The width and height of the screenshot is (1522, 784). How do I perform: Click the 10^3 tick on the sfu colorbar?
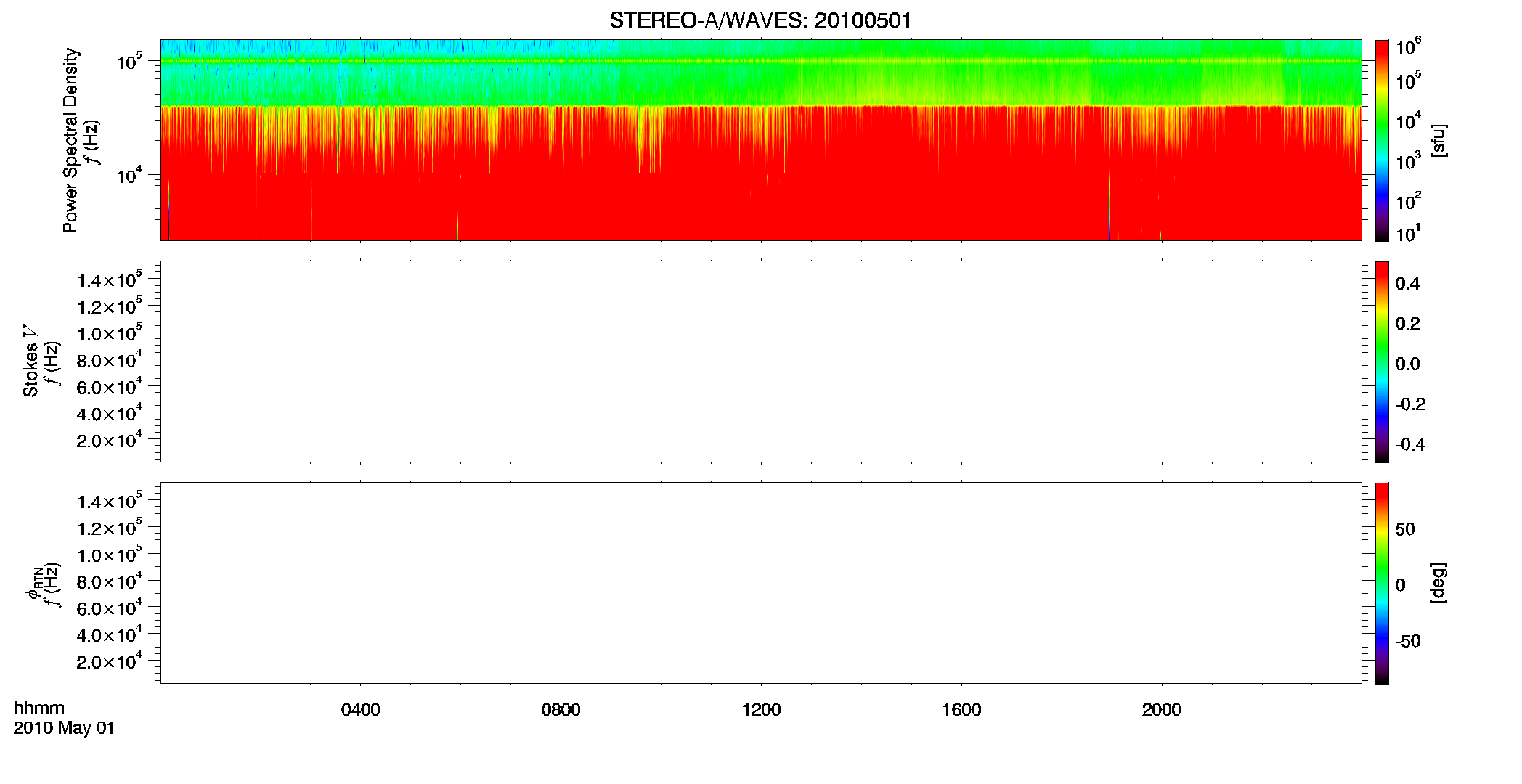(1409, 161)
